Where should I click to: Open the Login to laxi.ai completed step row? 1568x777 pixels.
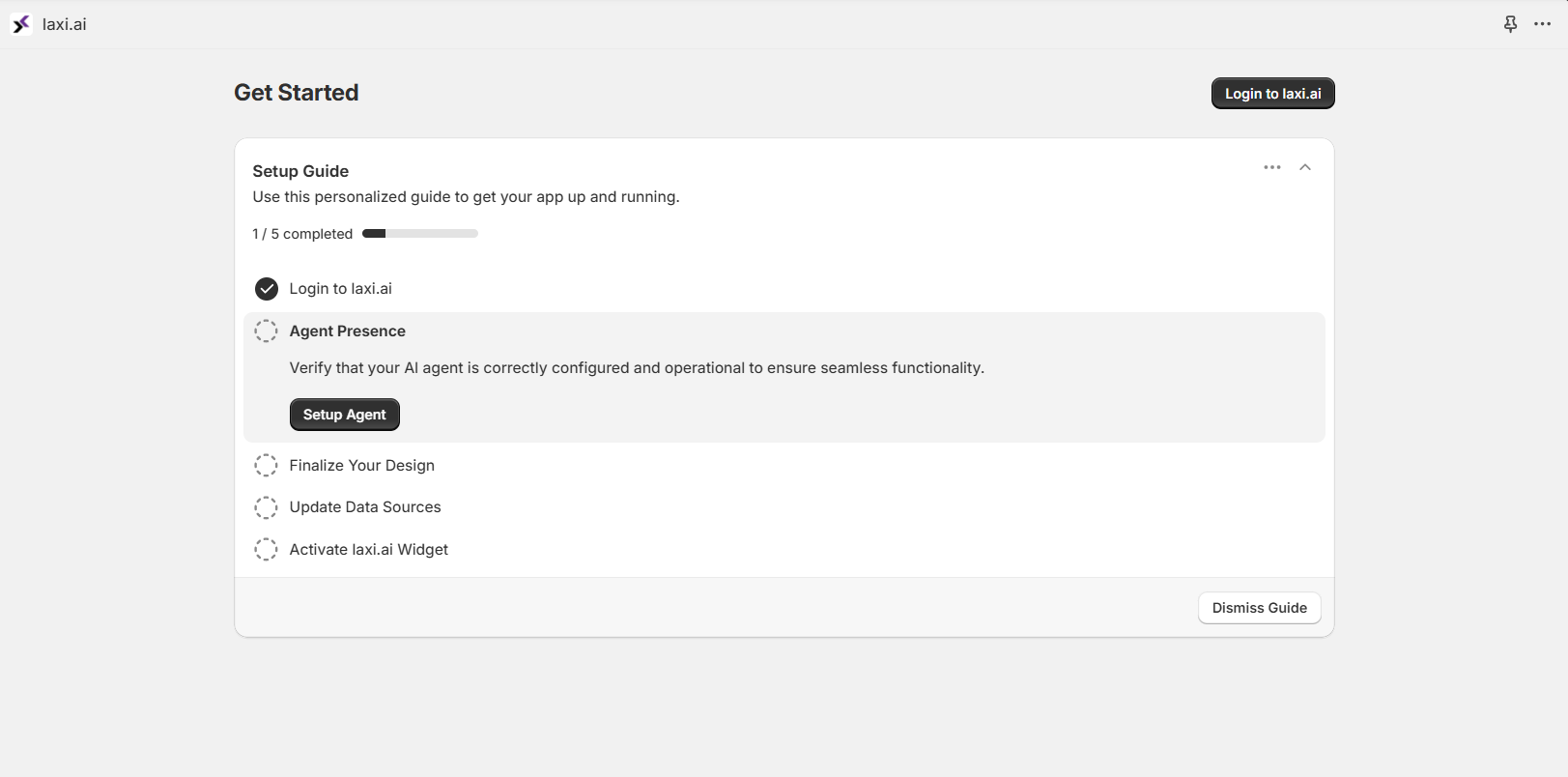pyautogui.click(x=340, y=288)
